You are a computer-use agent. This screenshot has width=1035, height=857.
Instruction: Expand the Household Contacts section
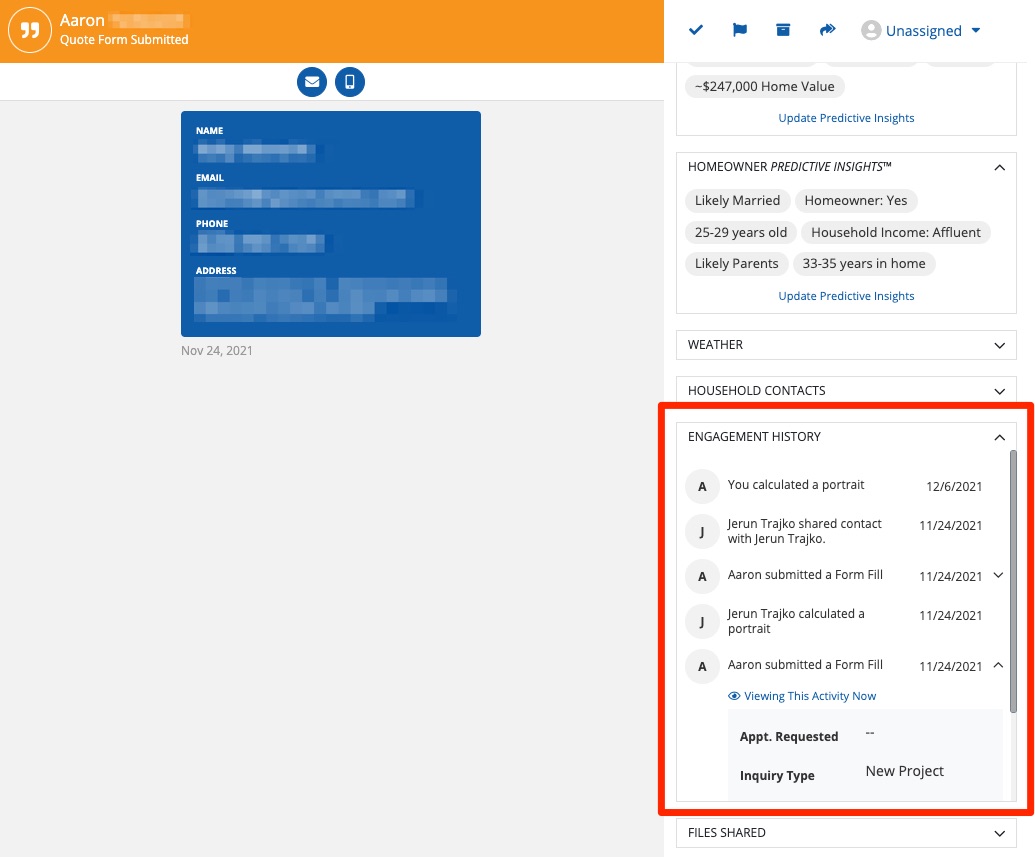point(999,391)
